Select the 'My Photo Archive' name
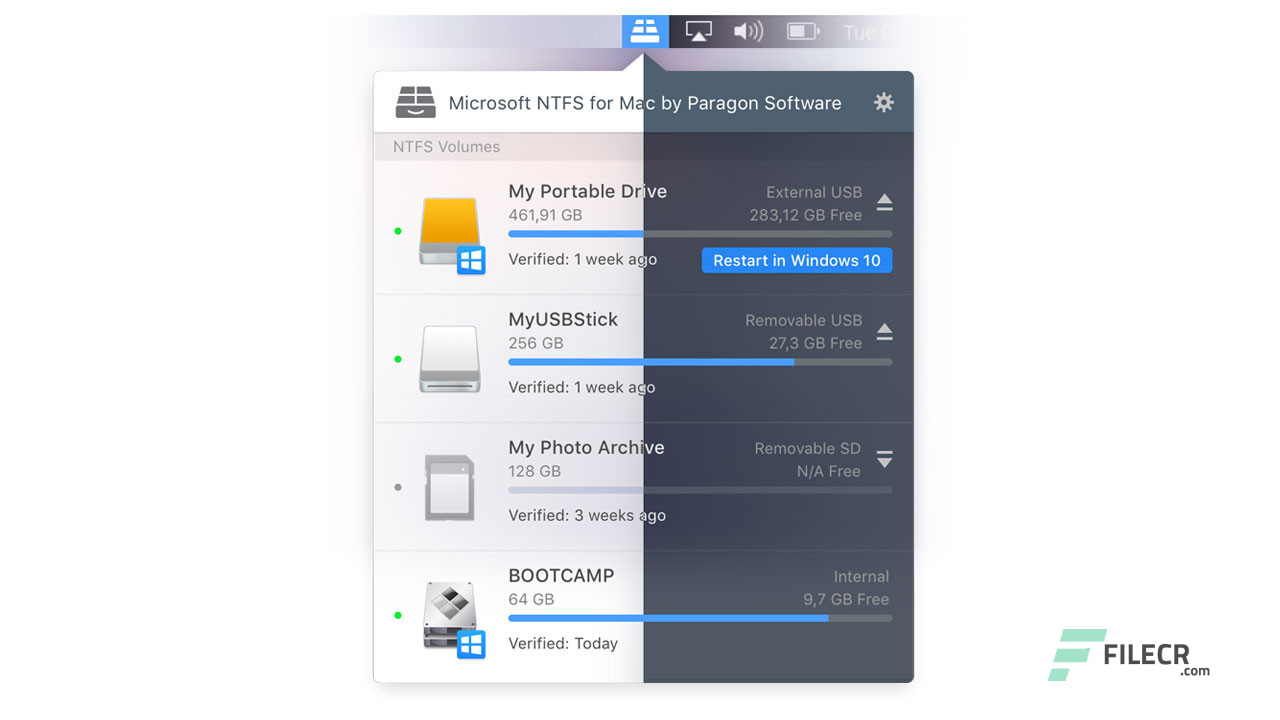Screen dimensions: 1280x720 [586, 447]
